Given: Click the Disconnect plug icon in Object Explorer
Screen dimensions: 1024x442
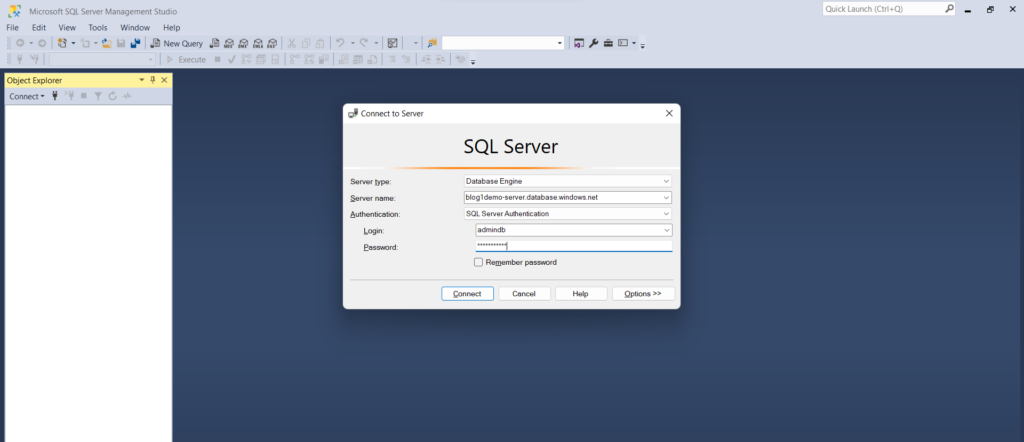Looking at the screenshot, I should pyautogui.click(x=69, y=96).
